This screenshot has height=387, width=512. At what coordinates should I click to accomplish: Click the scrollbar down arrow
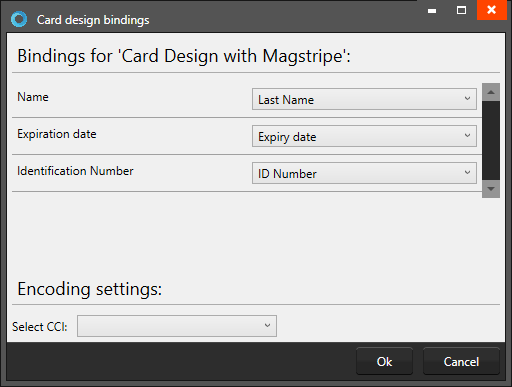click(491, 189)
